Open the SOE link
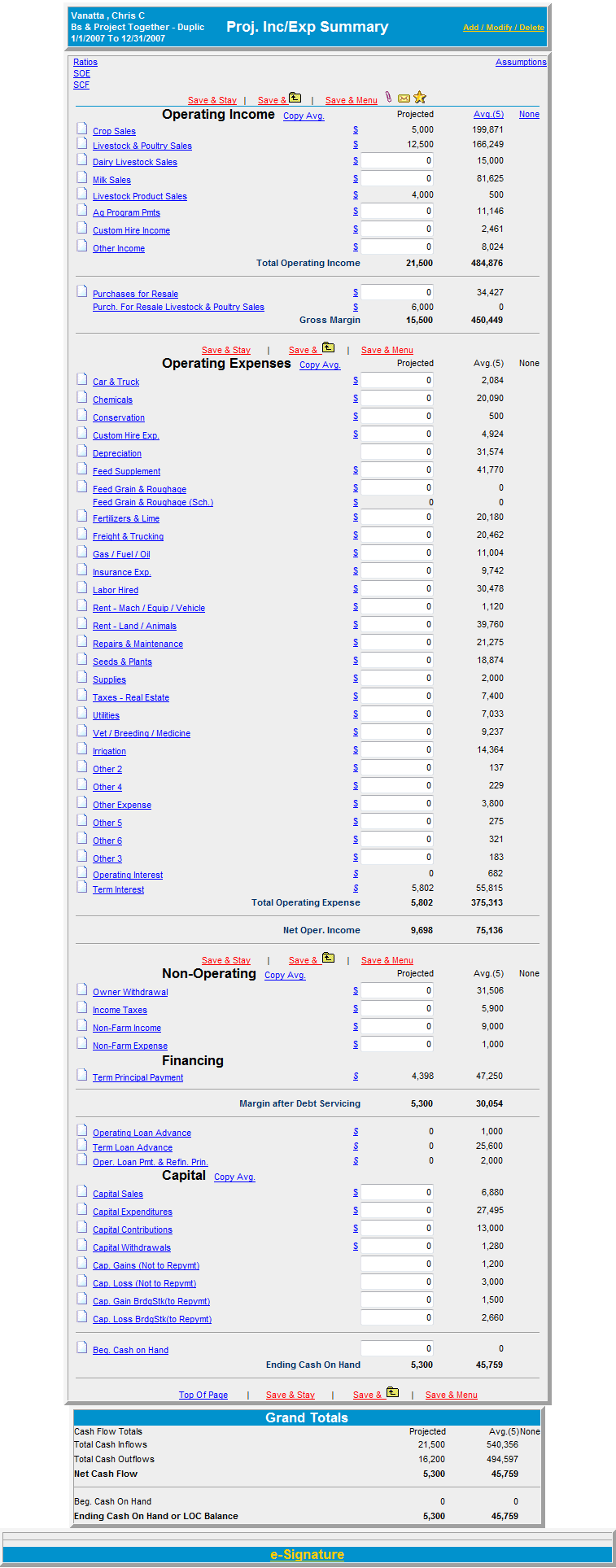 tap(81, 73)
